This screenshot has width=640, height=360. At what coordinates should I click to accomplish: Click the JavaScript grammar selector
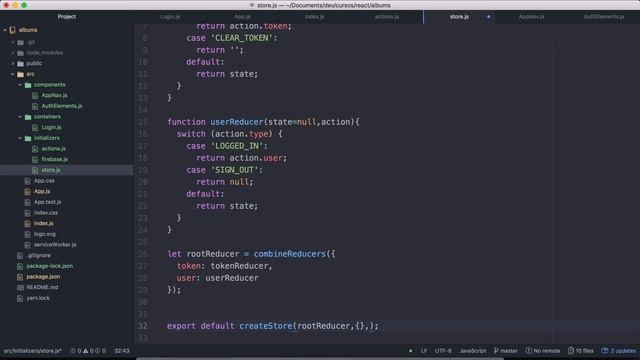coord(473,351)
